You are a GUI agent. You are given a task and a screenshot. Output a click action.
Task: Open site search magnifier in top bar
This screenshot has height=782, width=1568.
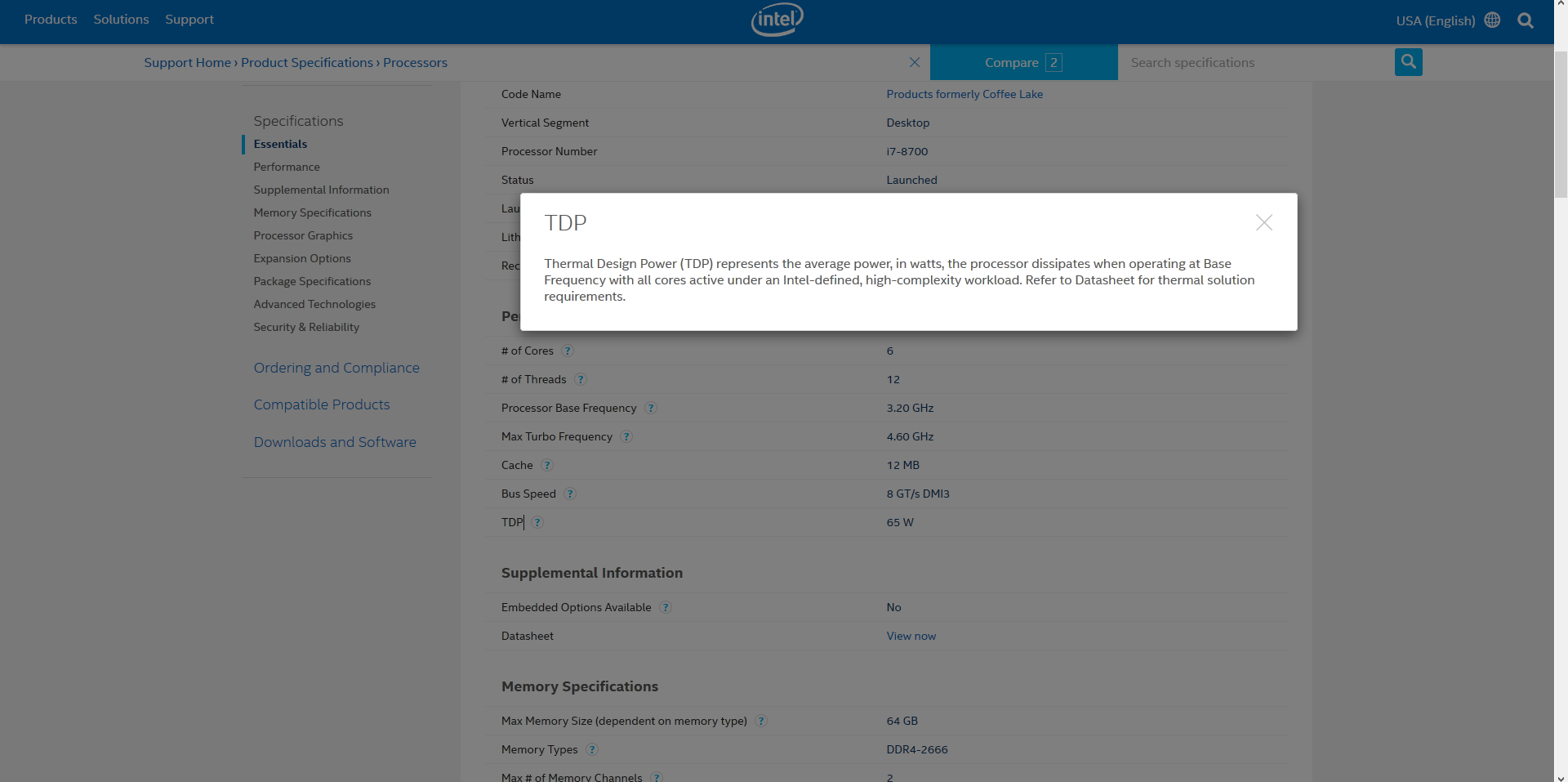point(1526,20)
